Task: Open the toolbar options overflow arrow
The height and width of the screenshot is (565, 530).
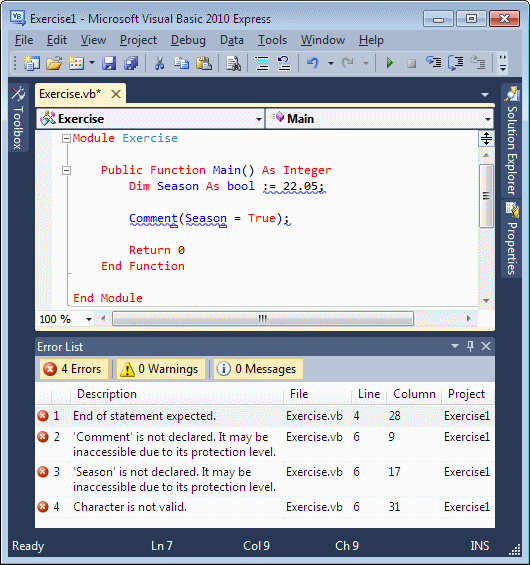Action: coord(503,63)
